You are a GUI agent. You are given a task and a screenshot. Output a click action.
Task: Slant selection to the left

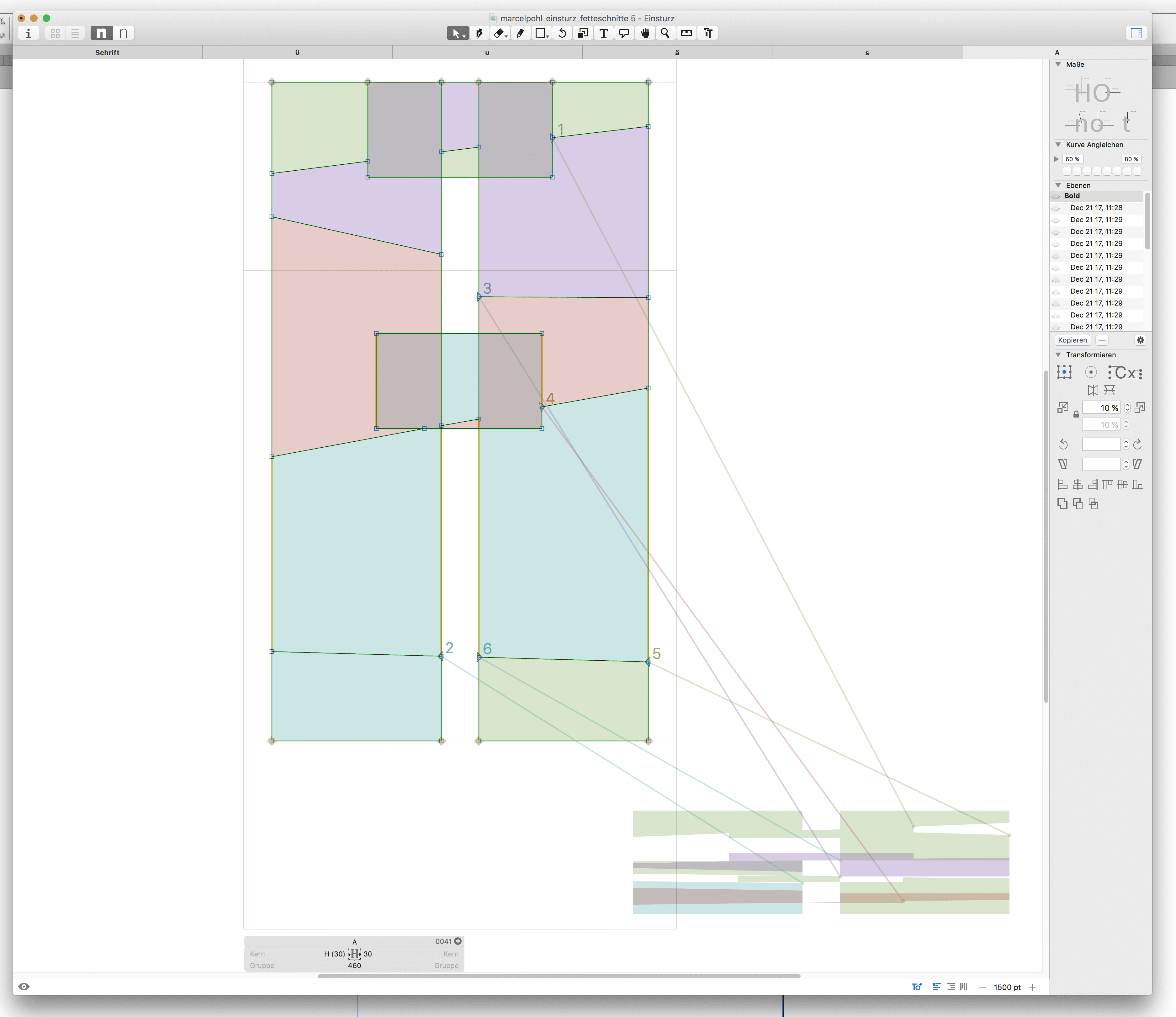pyautogui.click(x=1063, y=465)
